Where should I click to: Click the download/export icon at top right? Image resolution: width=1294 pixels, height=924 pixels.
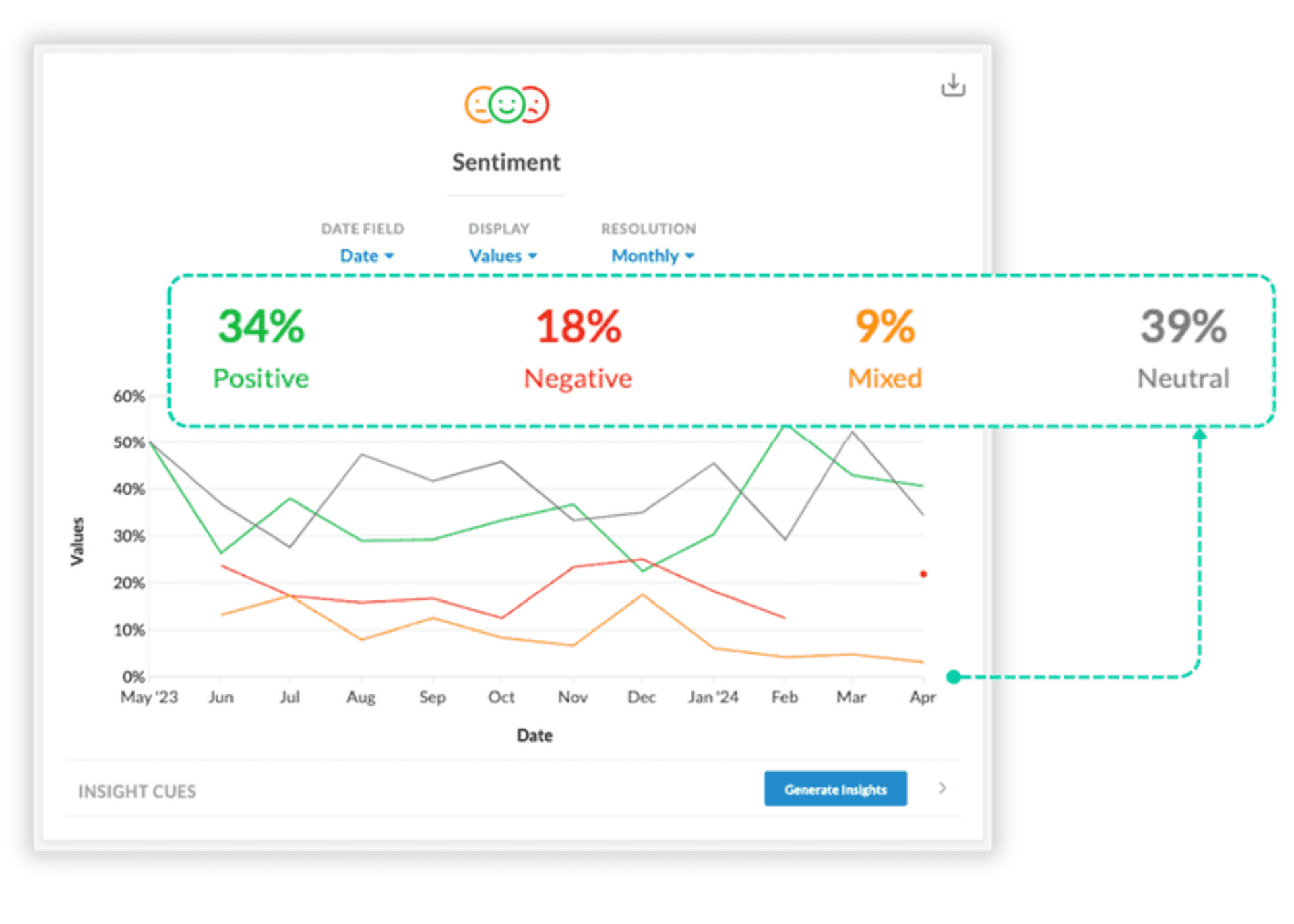[x=954, y=86]
